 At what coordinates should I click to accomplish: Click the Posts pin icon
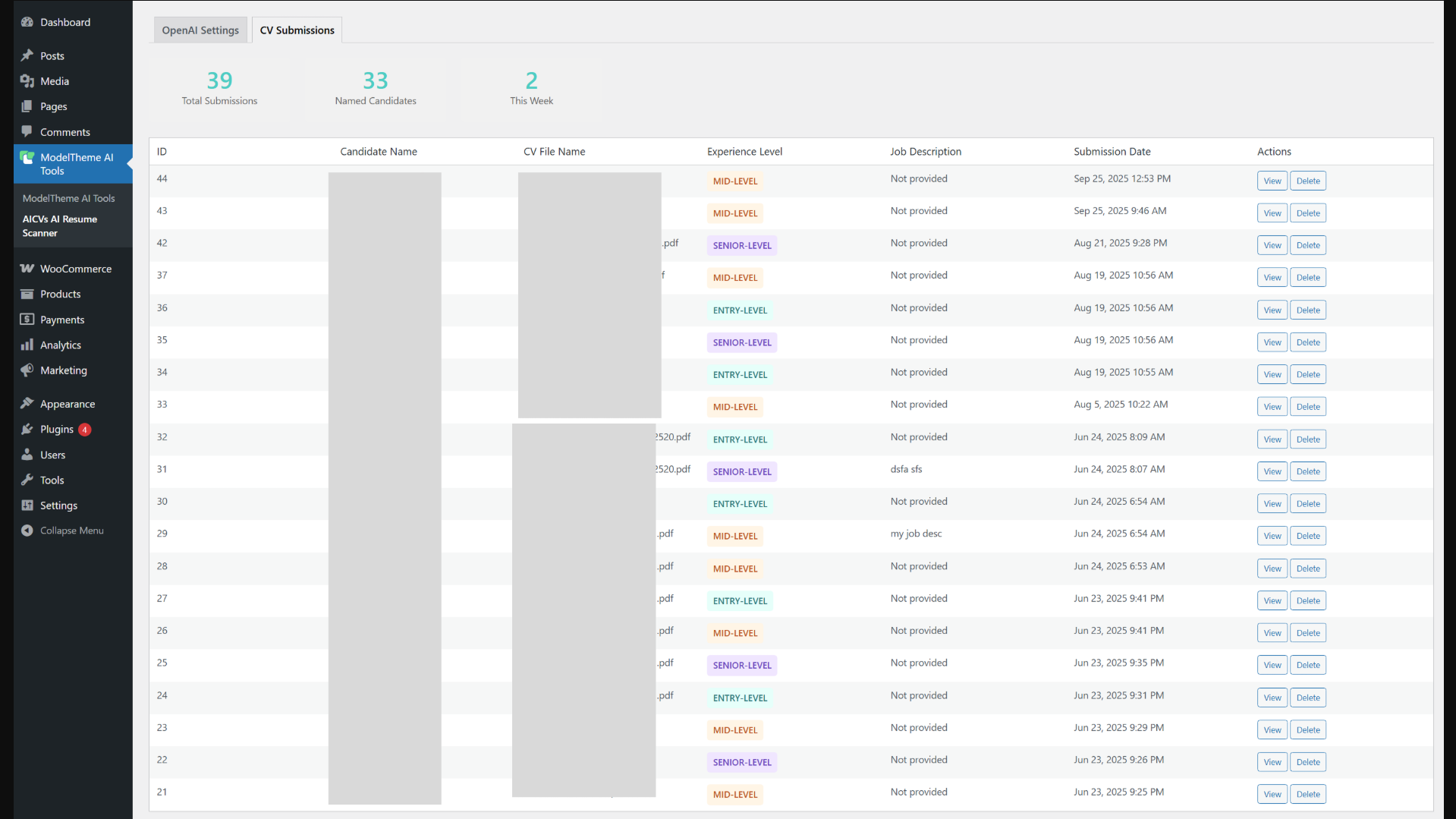(x=27, y=55)
